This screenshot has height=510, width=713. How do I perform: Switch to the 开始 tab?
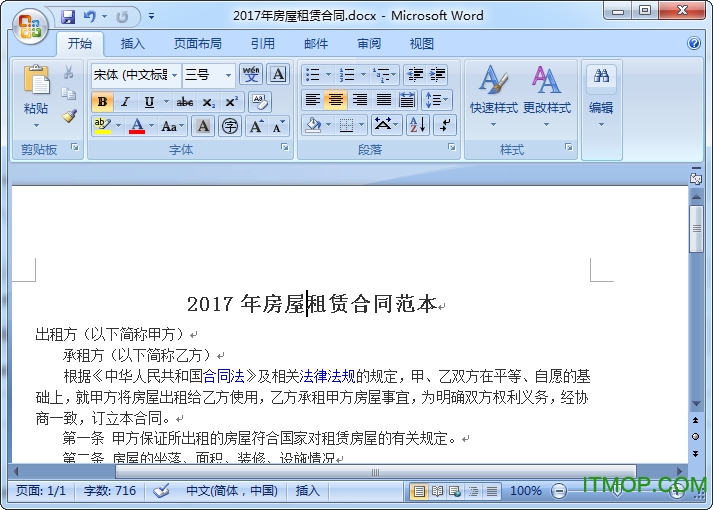80,44
